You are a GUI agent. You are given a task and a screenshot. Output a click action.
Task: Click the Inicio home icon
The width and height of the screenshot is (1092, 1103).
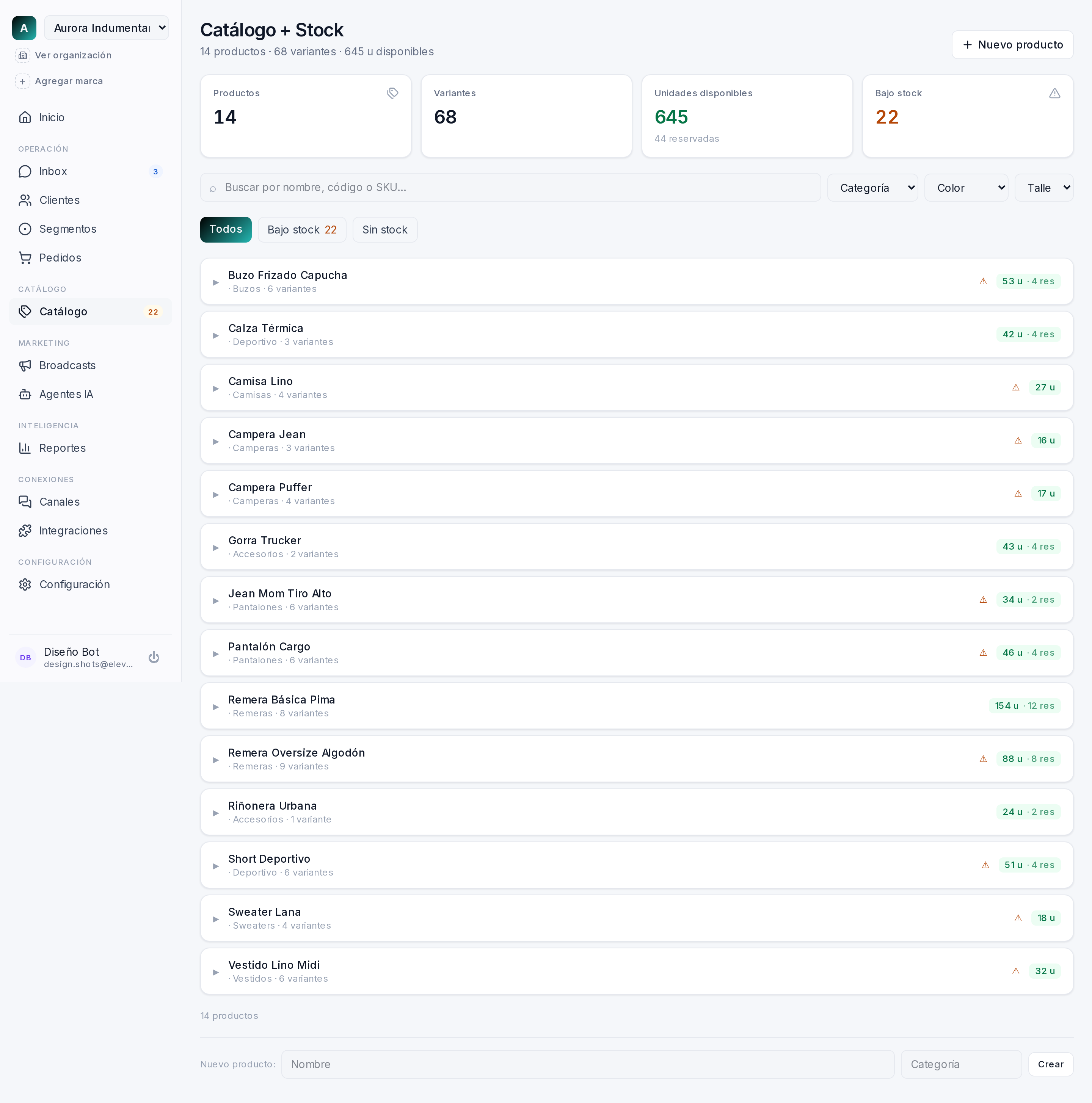click(x=25, y=118)
